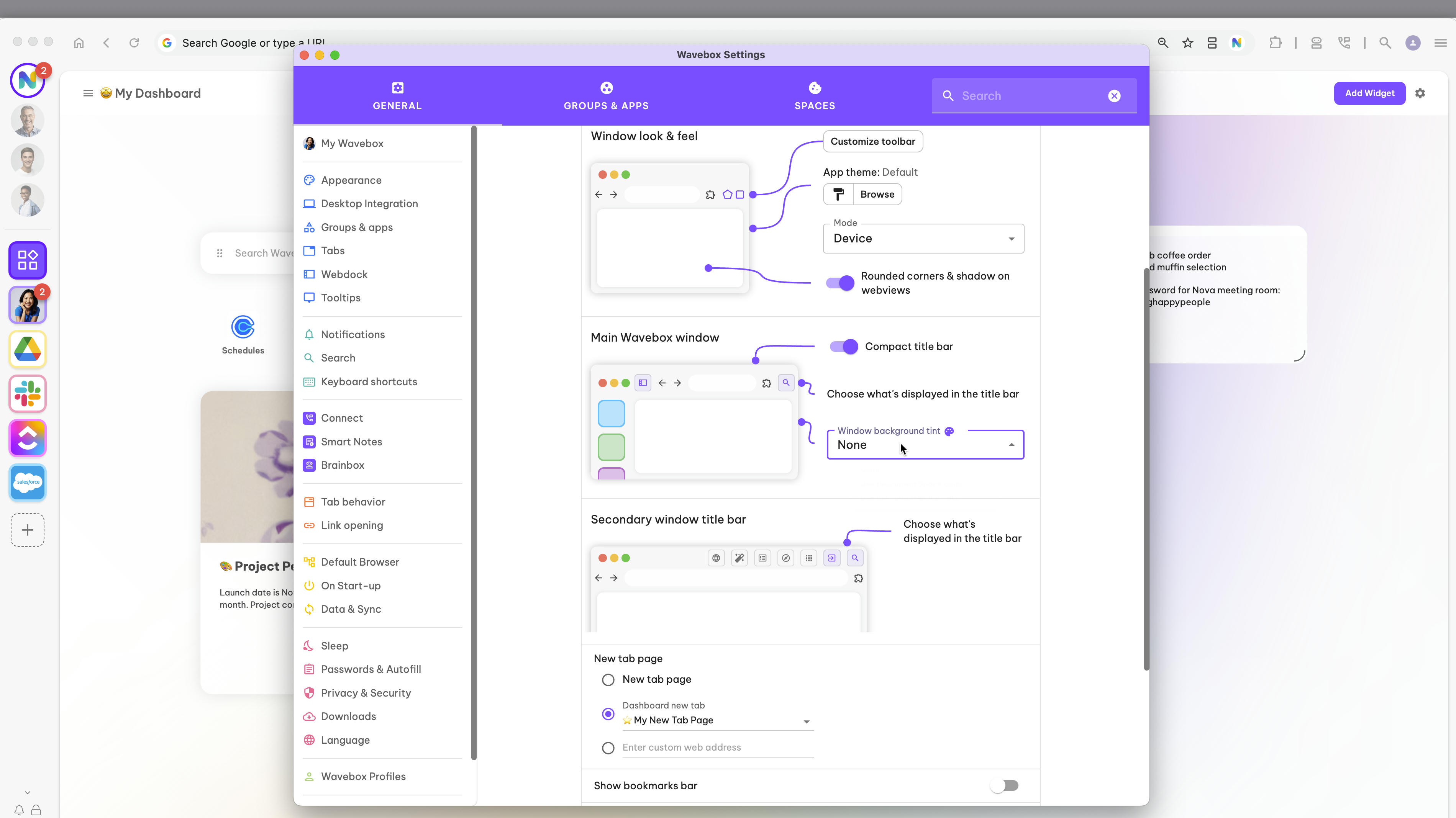Click Choose what's displayed for secondary window title bar
The image size is (1456, 818).
pyautogui.click(x=962, y=532)
